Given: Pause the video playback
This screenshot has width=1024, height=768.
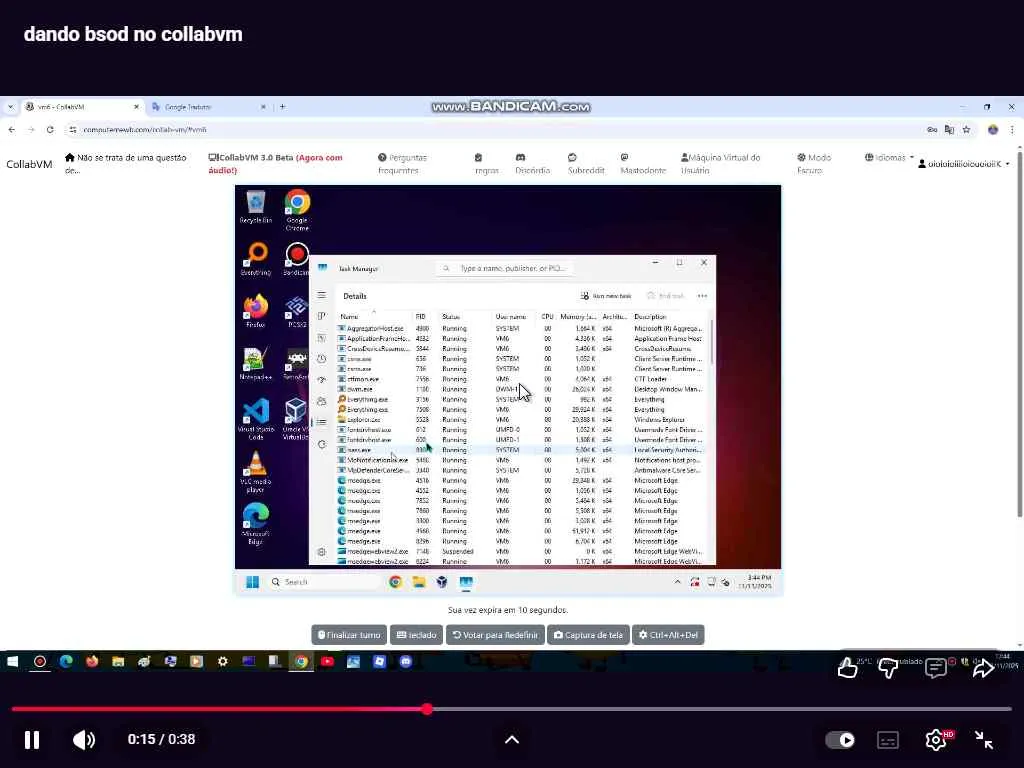Looking at the screenshot, I should click(x=31, y=739).
